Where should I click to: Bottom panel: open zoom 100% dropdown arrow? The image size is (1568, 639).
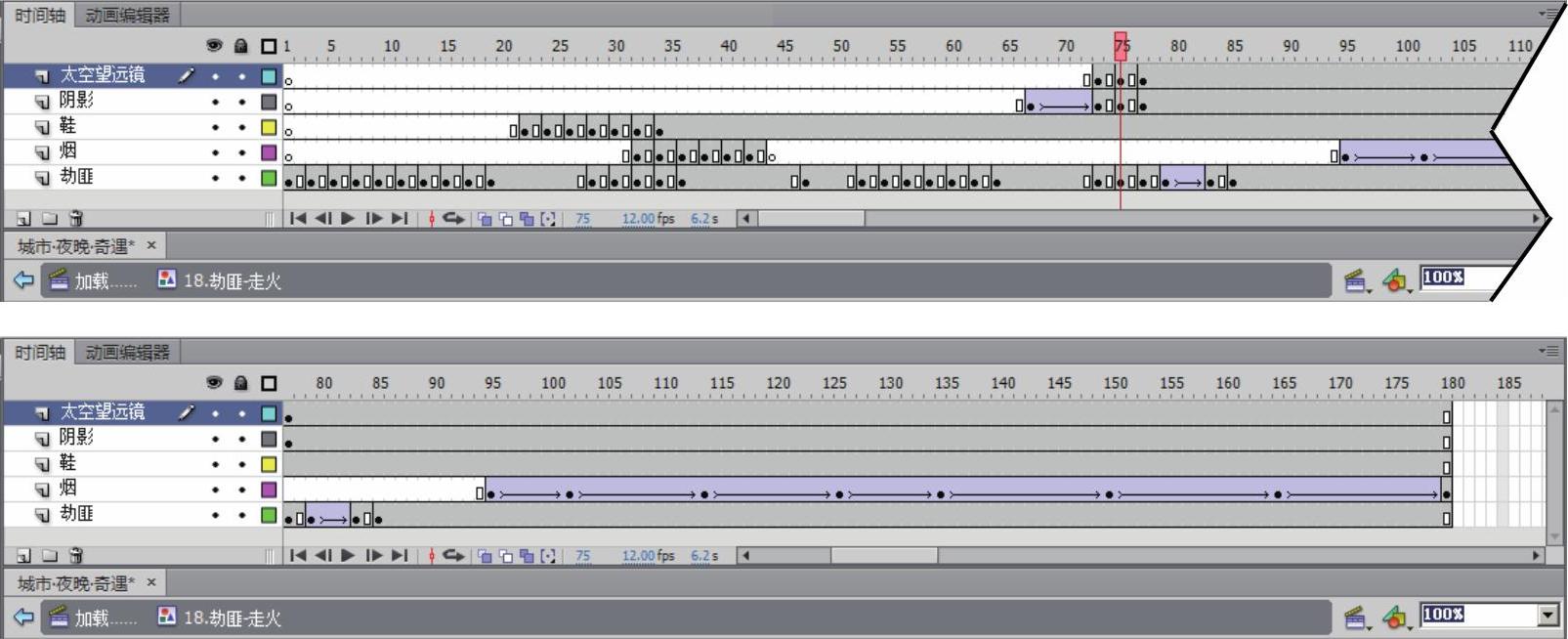point(1548,616)
